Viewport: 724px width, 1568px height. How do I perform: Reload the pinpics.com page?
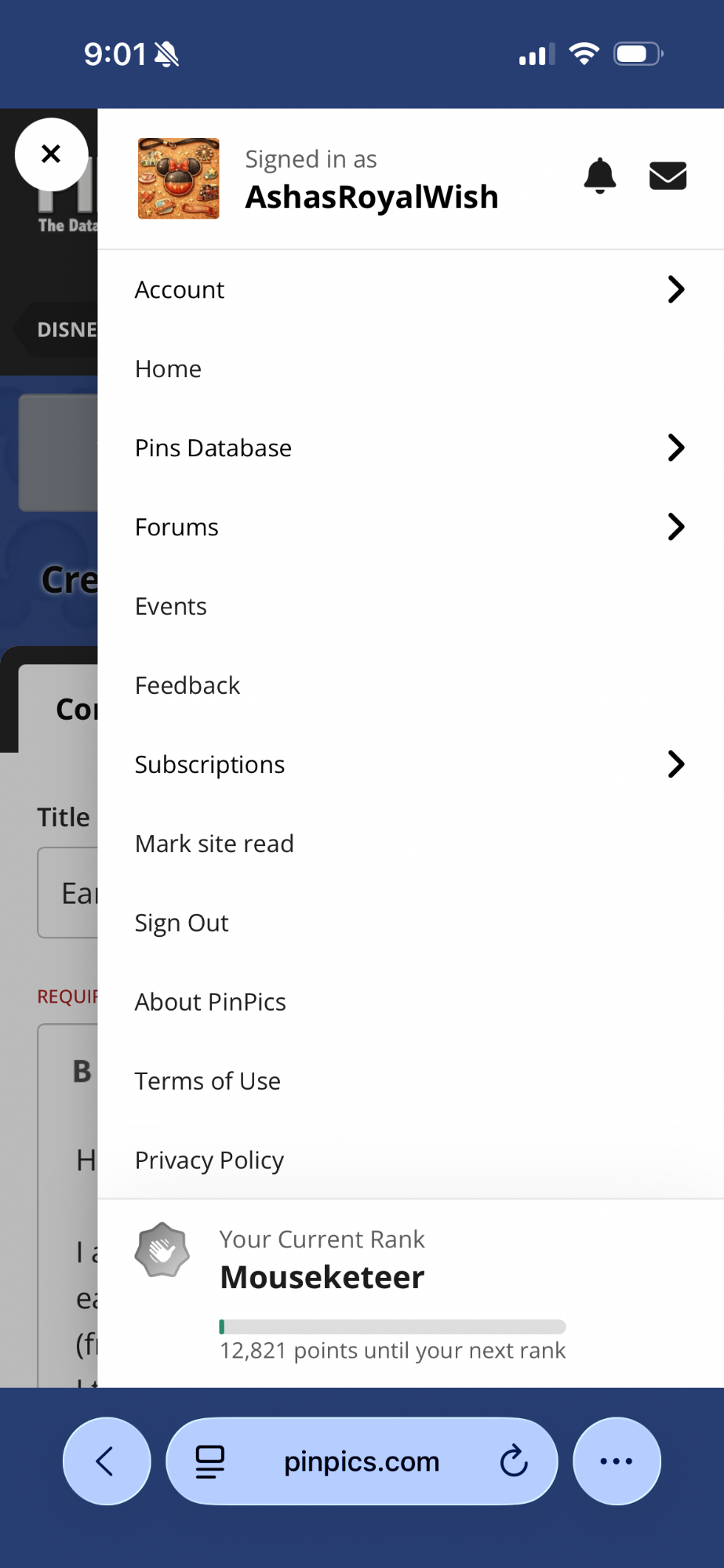point(514,1461)
